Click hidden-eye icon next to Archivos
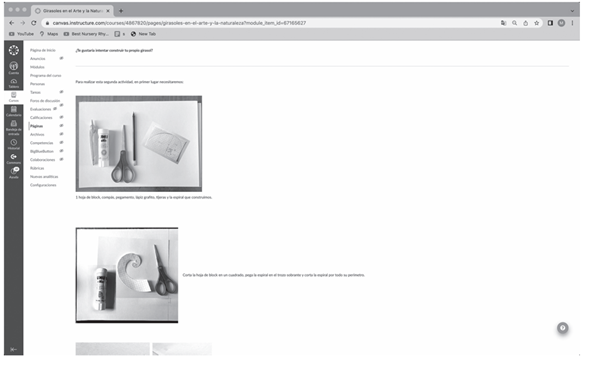 pyautogui.click(x=61, y=134)
